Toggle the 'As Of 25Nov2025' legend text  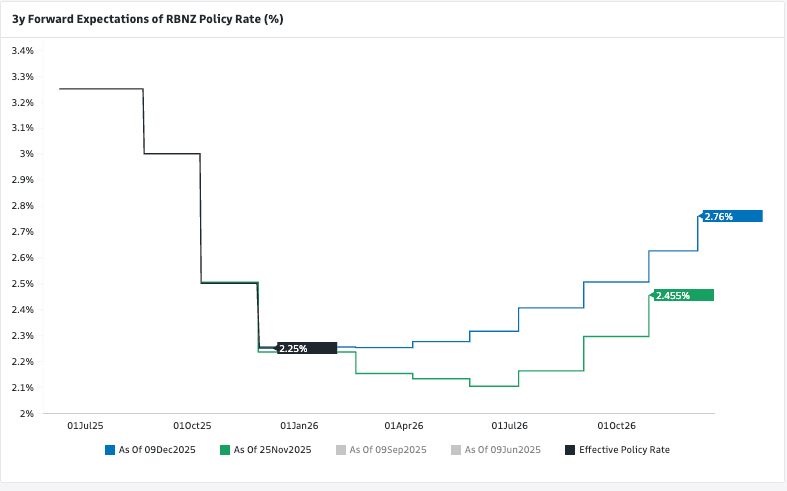272,450
